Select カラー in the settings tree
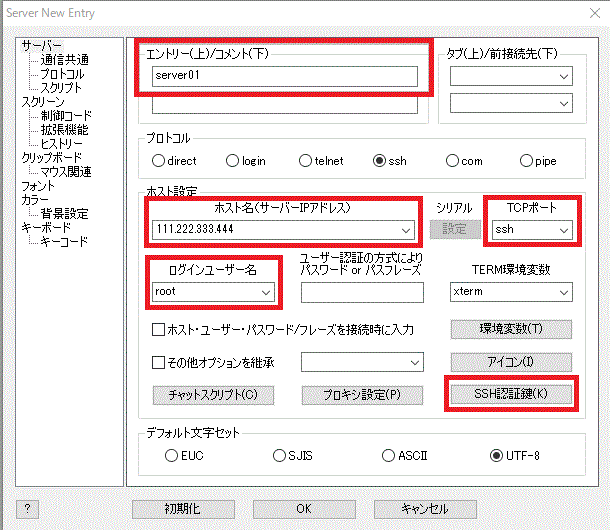 [35, 200]
